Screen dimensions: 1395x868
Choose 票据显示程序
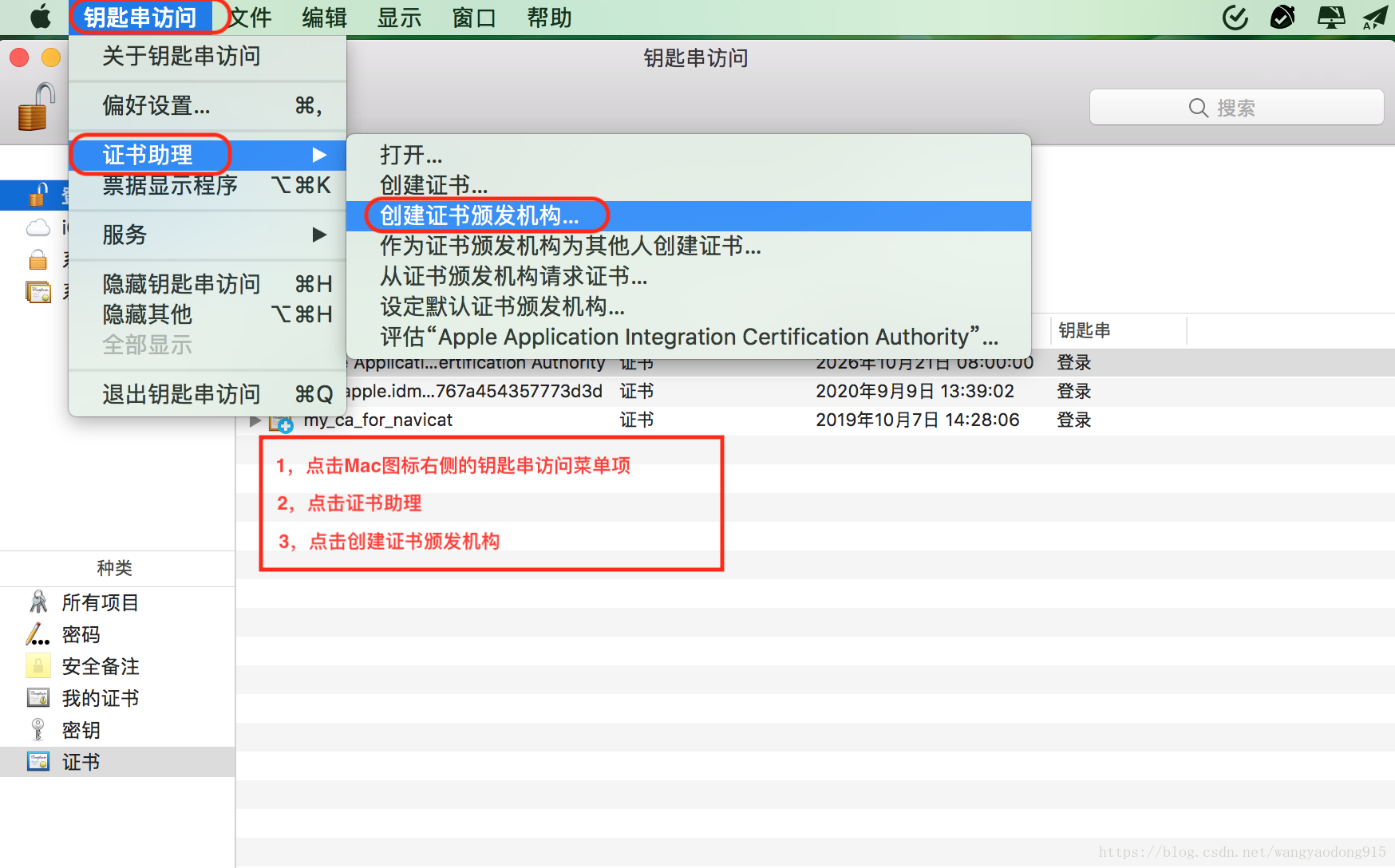(x=207, y=185)
